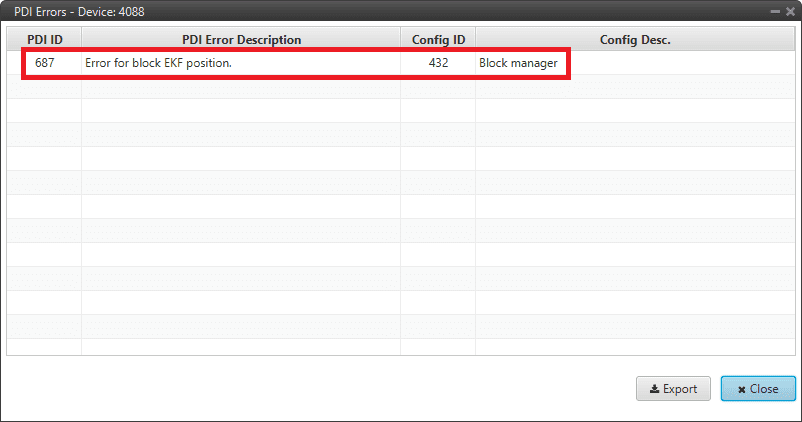Click the 'Block manager' description cell
This screenshot has height=422, width=802.
click(x=518, y=63)
